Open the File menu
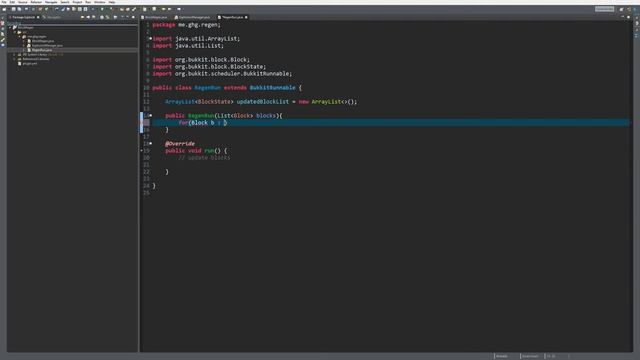This screenshot has height=360, width=640. pyautogui.click(x=4, y=2)
